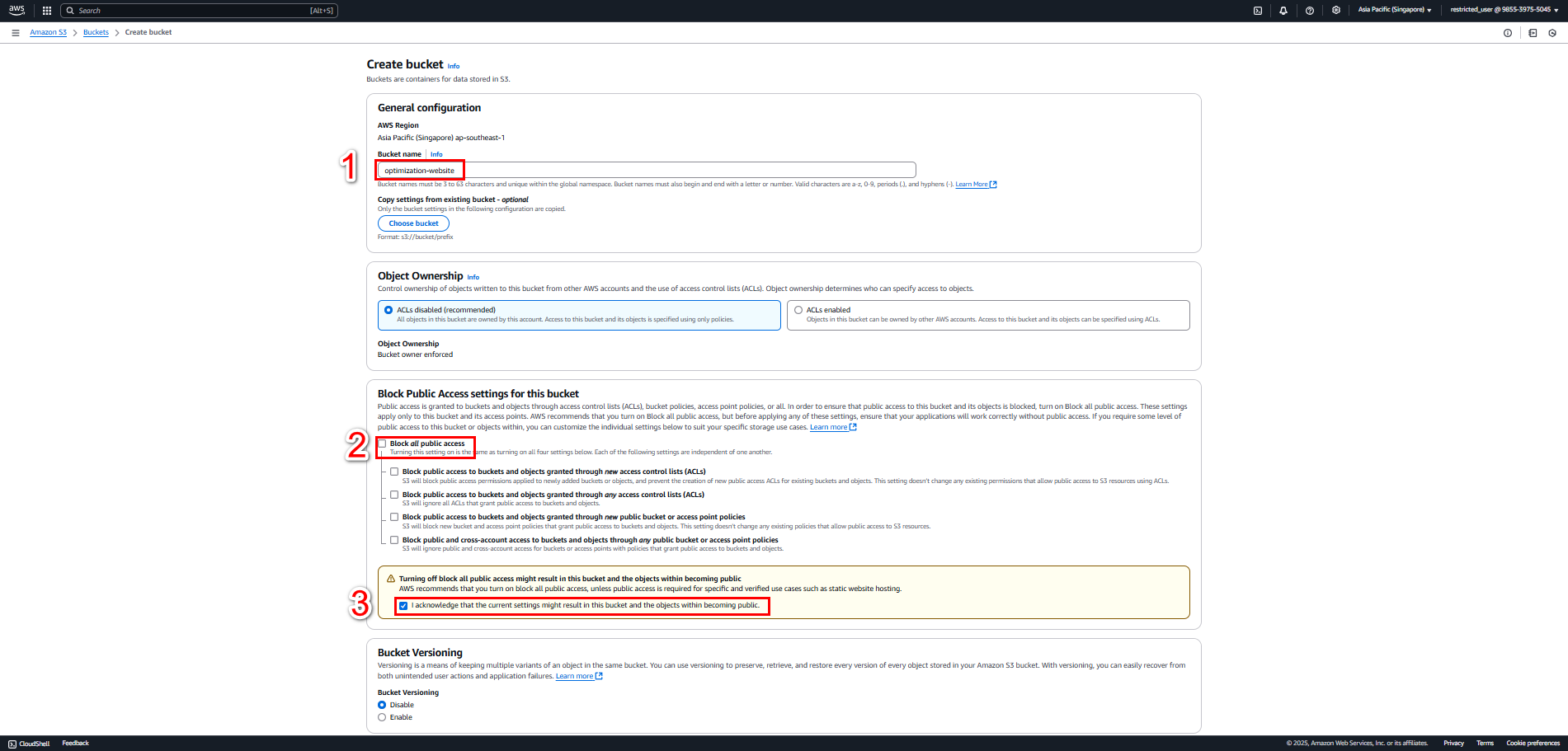
Task: Select the ACLs enabled radio option
Action: 798,310
